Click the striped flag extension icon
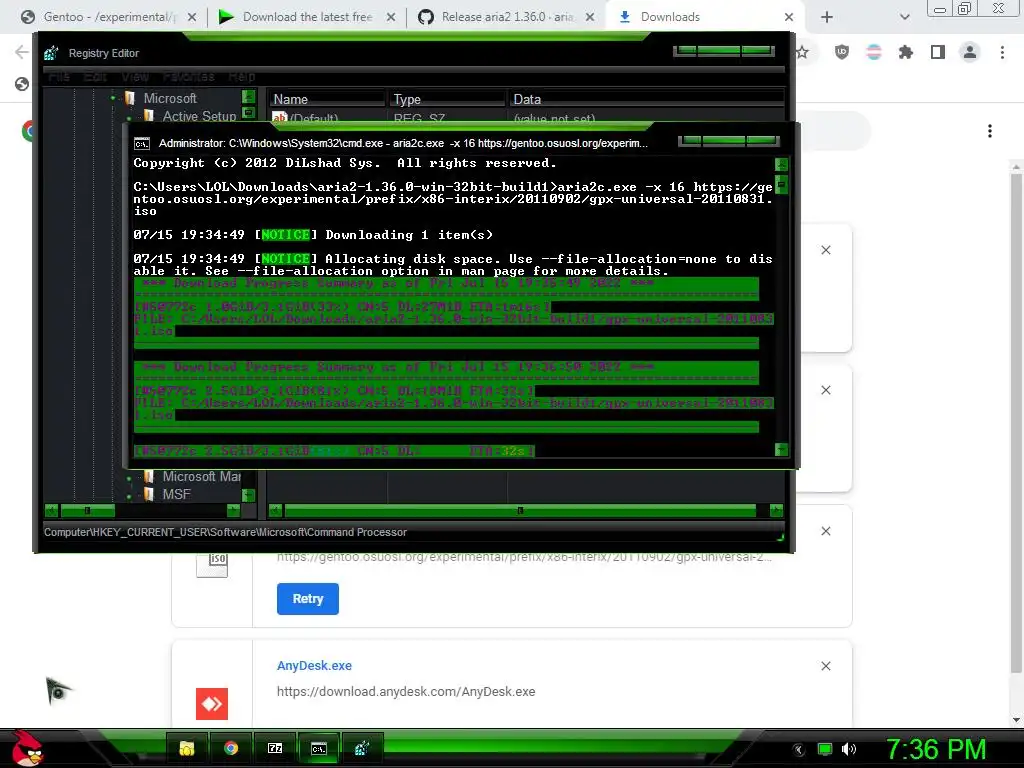 874,52
